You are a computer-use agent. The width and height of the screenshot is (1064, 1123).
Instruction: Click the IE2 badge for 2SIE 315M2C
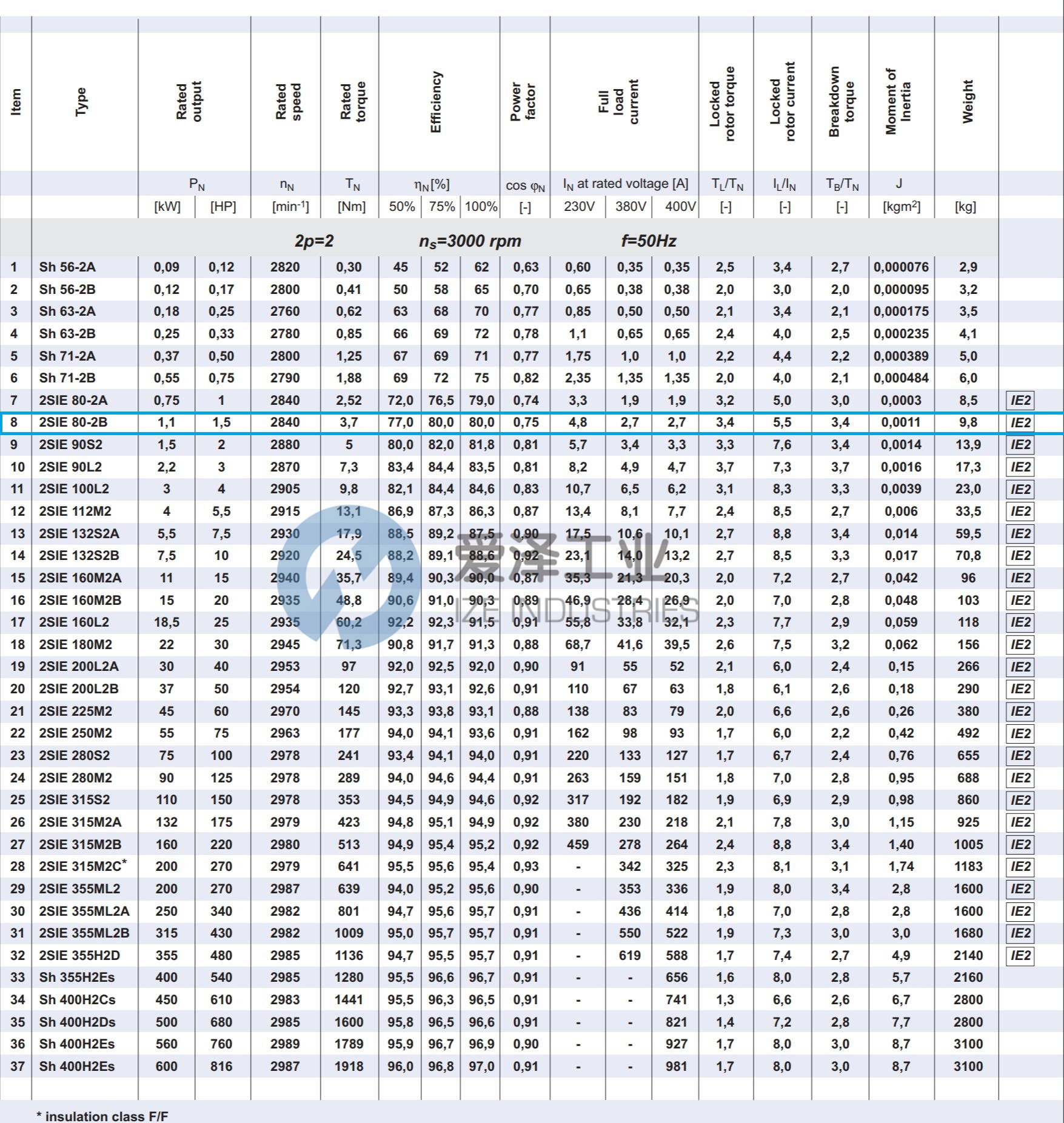point(1020,867)
